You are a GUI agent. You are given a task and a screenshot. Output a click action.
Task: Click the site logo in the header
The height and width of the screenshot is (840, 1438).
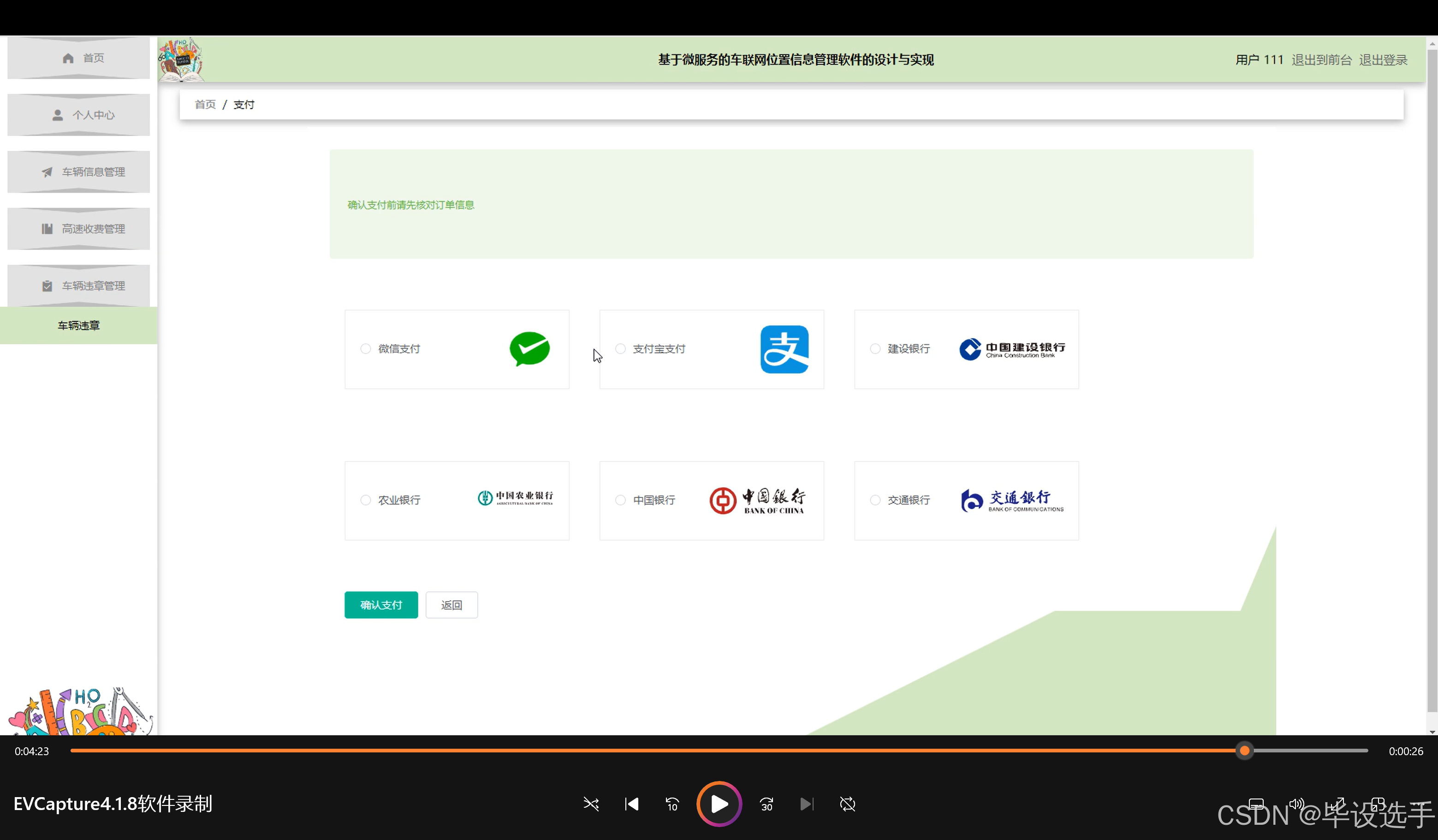(x=181, y=59)
